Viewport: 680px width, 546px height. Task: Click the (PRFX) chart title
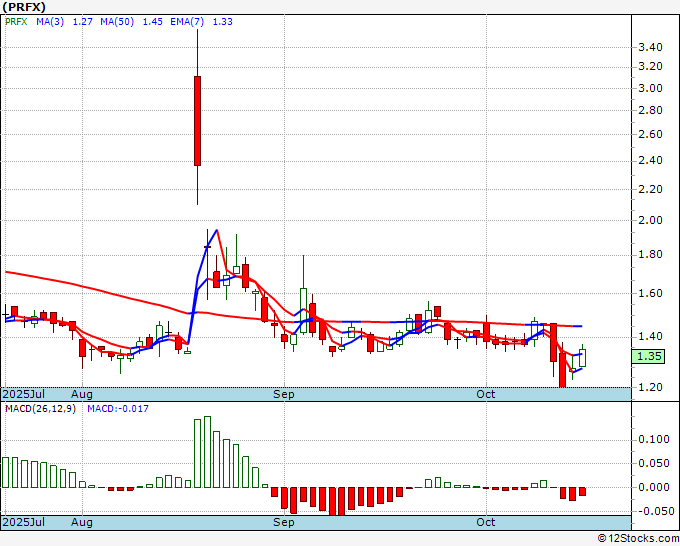[24, 7]
